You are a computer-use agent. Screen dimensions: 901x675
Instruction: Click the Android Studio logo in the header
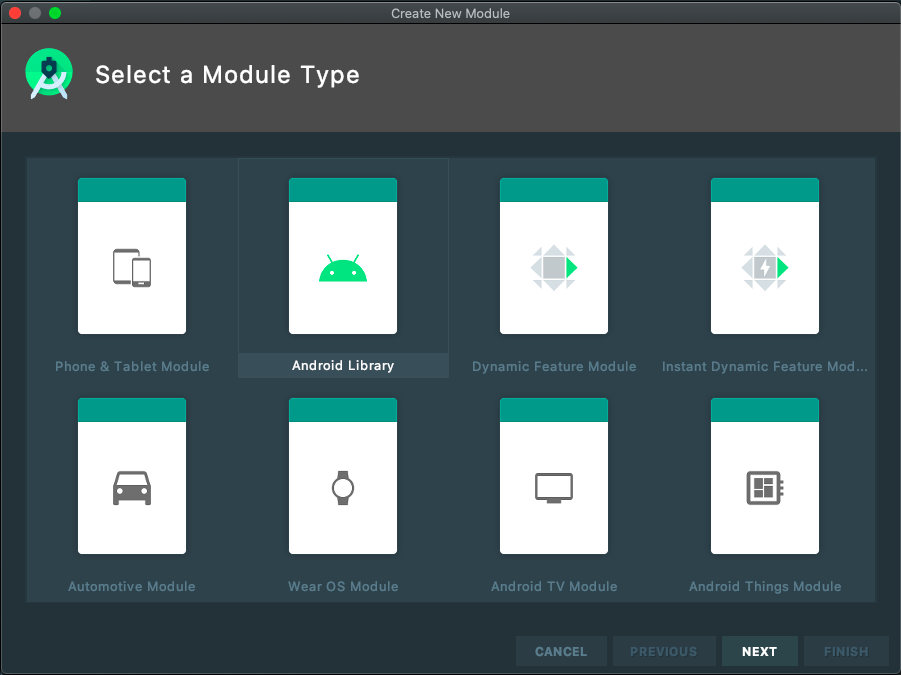pos(48,73)
